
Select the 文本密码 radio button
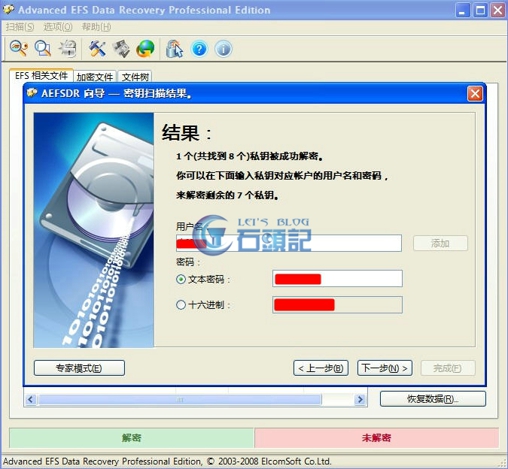click(x=181, y=279)
